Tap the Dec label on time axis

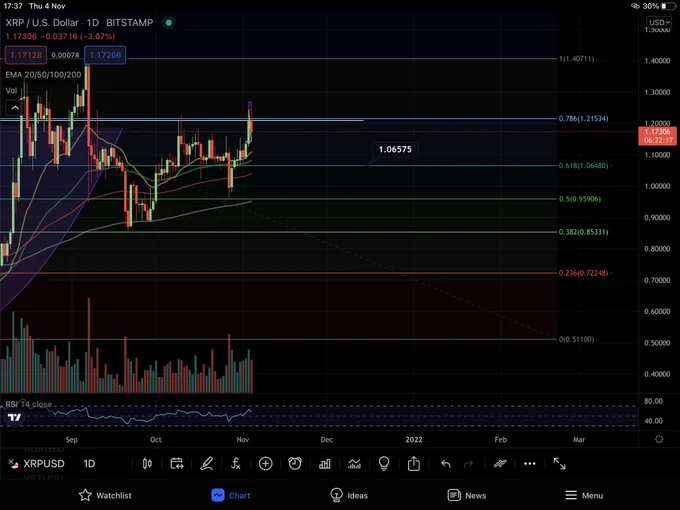click(x=327, y=439)
